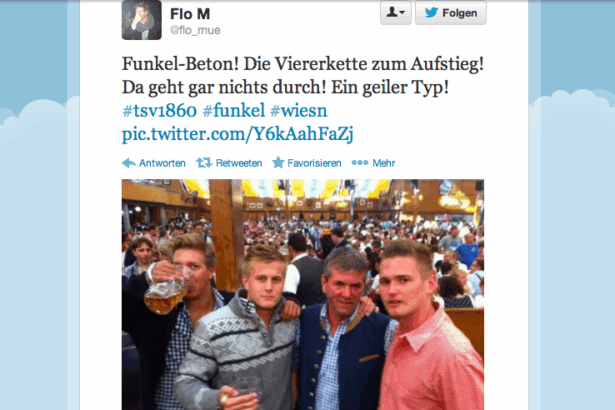Click the retweet arrows icon
This screenshot has height=410, width=615.
point(204,162)
